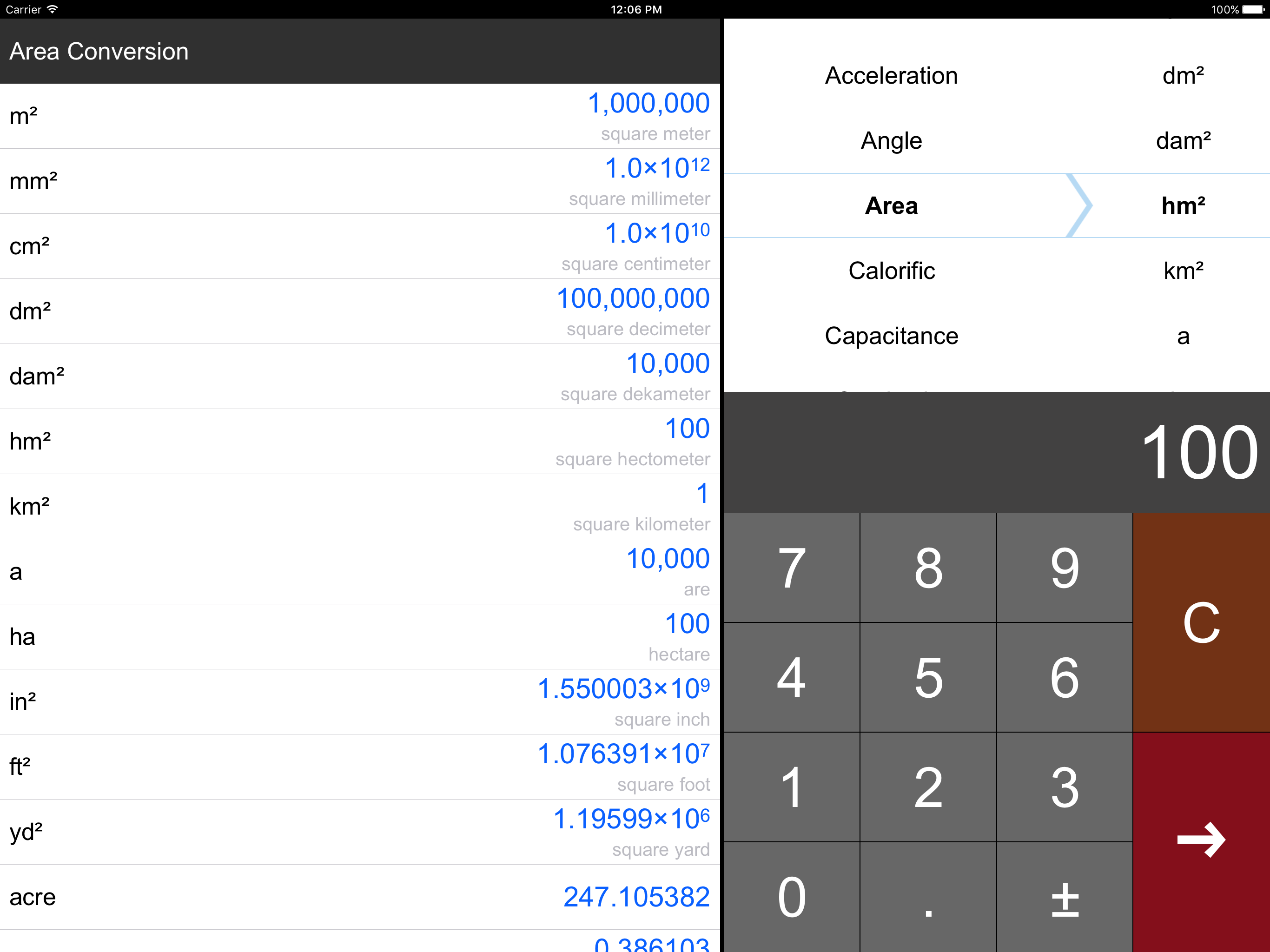The height and width of the screenshot is (952, 1270).
Task: Tap the C clear key
Action: [1201, 622]
